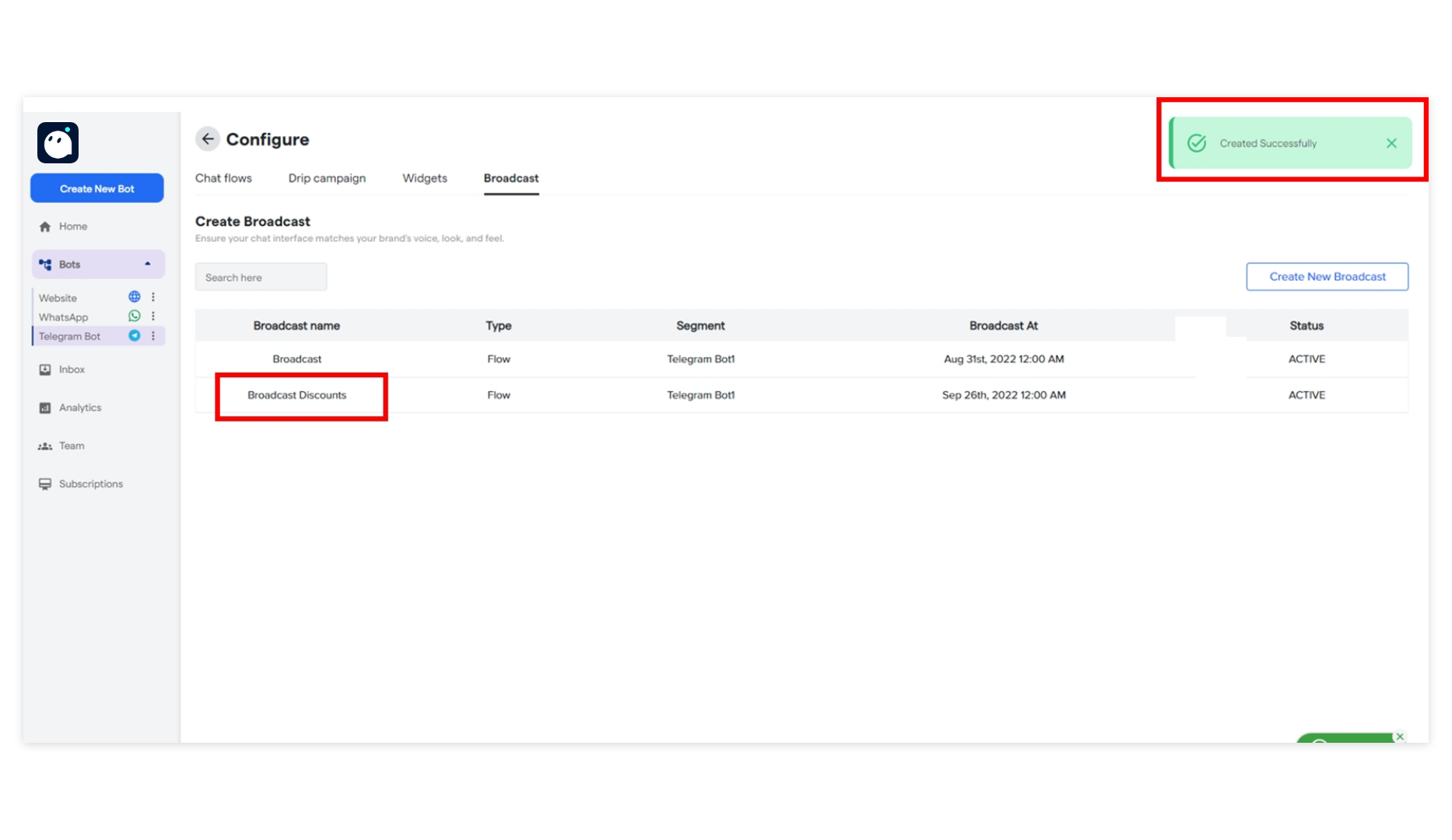Select the Broadcast tab

(x=511, y=178)
